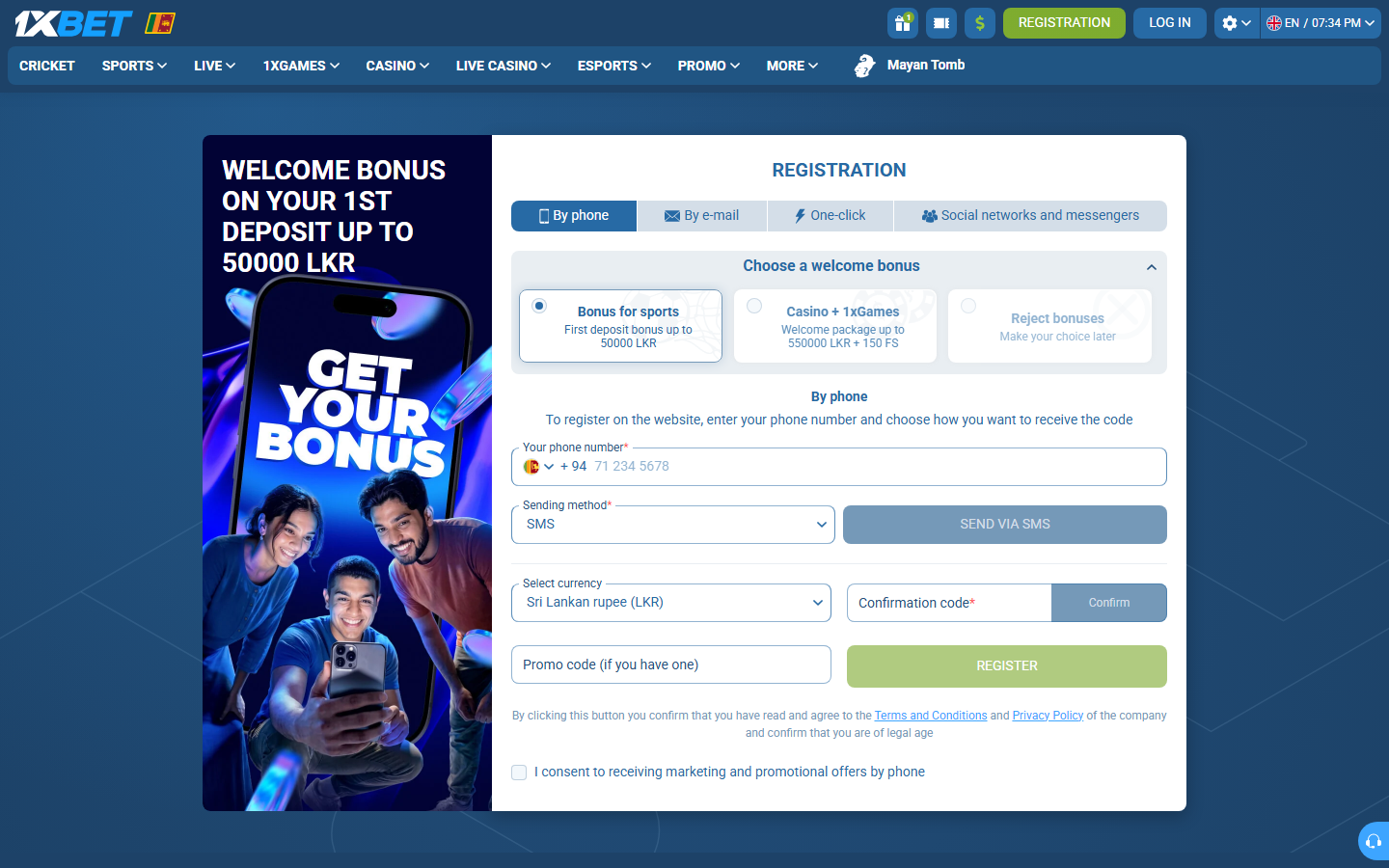This screenshot has width=1389, height=868.
Task: Click SEND VIA SMS button
Action: (1005, 525)
